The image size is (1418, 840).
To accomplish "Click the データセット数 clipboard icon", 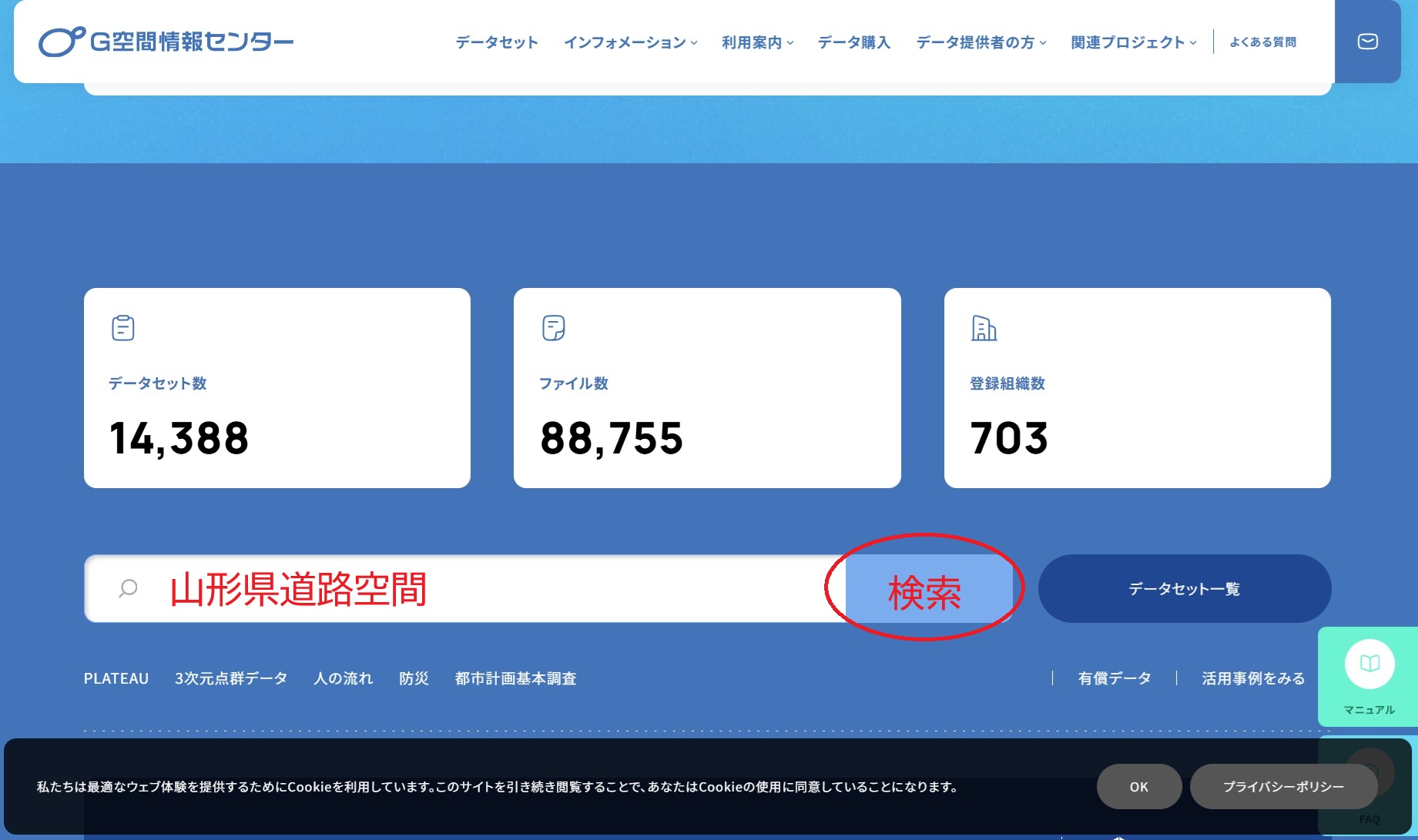I will [122, 326].
